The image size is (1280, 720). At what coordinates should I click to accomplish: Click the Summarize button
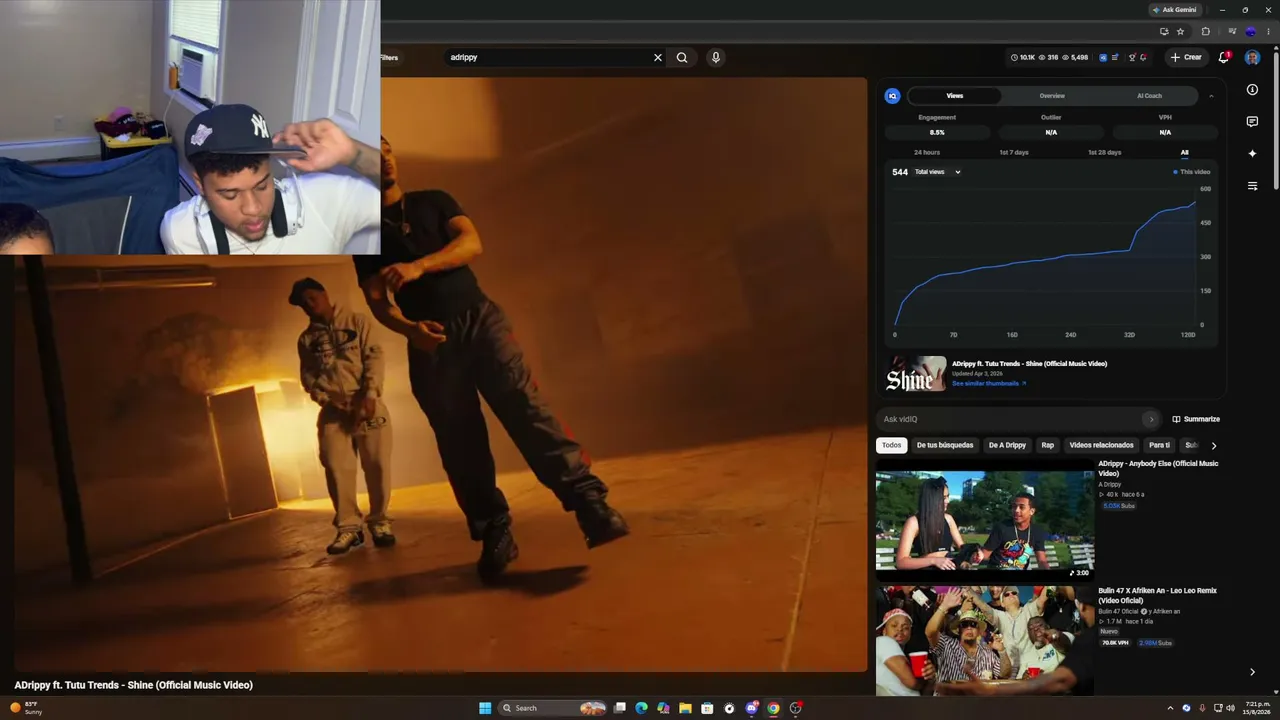point(1196,419)
